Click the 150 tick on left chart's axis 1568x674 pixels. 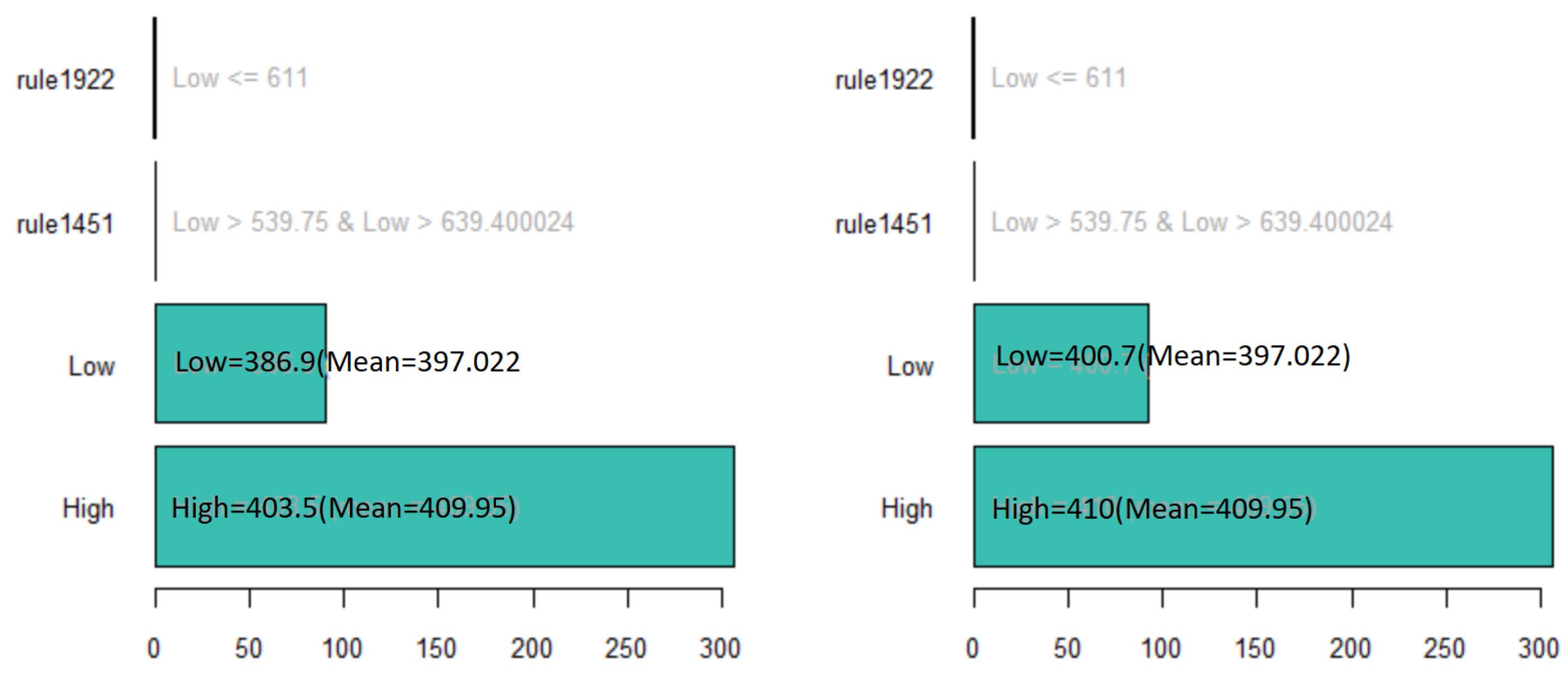tap(436, 648)
